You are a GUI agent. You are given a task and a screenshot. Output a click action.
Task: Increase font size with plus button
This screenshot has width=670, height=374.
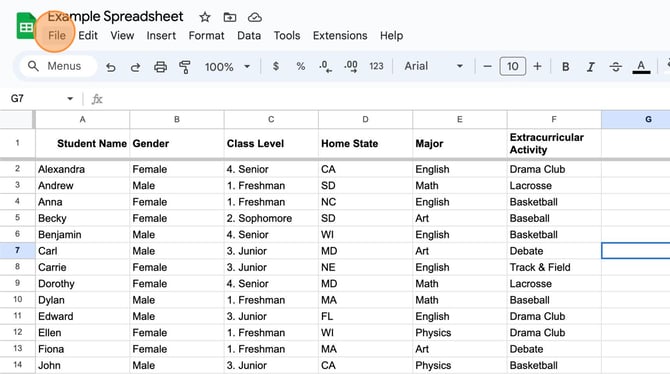[x=538, y=66]
